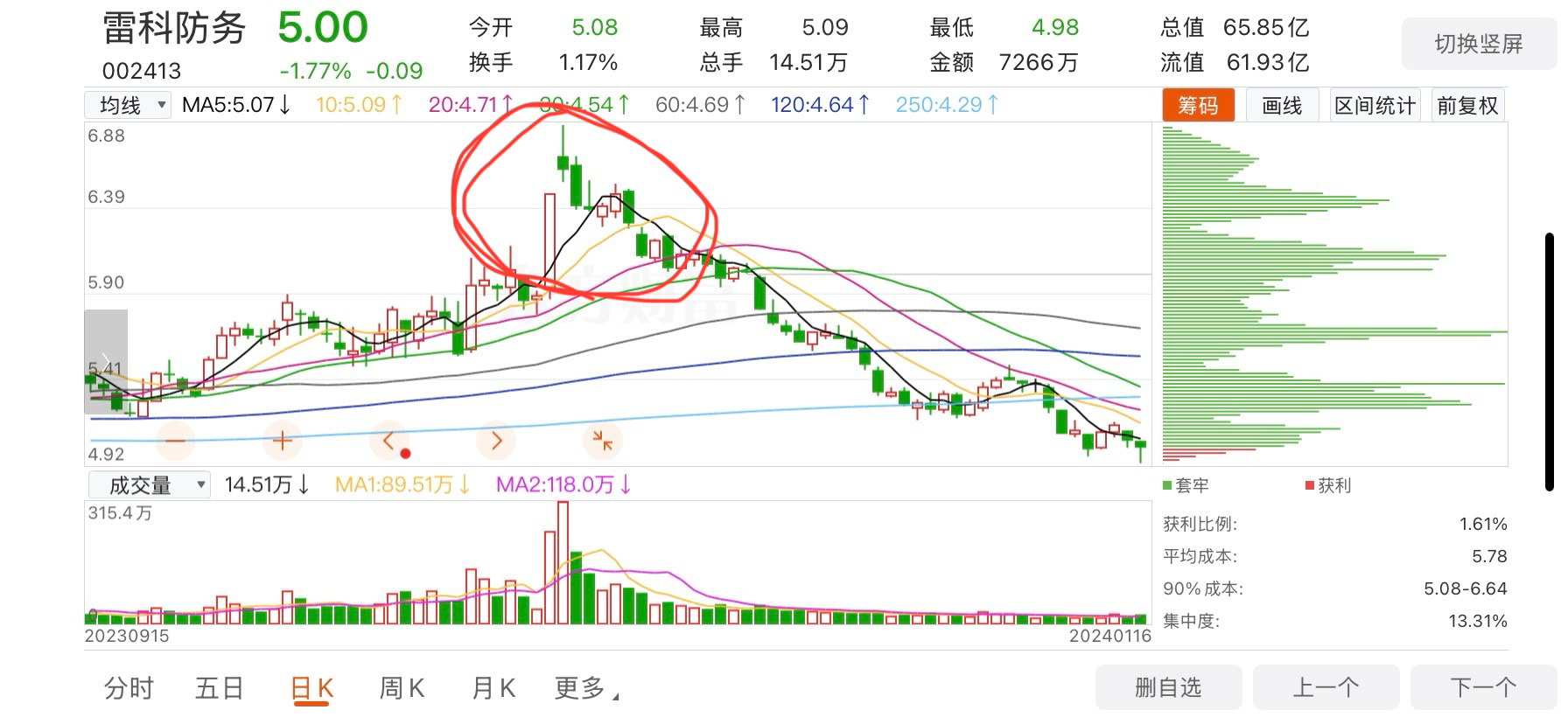Tap the 集中度 13.31% value
This screenshot has width=1568, height=724.
(x=1478, y=621)
